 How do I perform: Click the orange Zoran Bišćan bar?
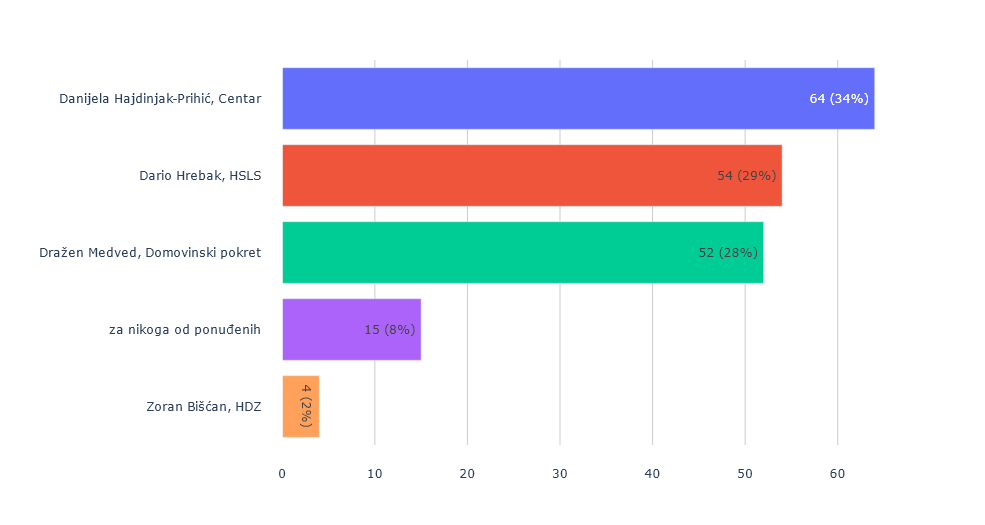pyautogui.click(x=294, y=407)
